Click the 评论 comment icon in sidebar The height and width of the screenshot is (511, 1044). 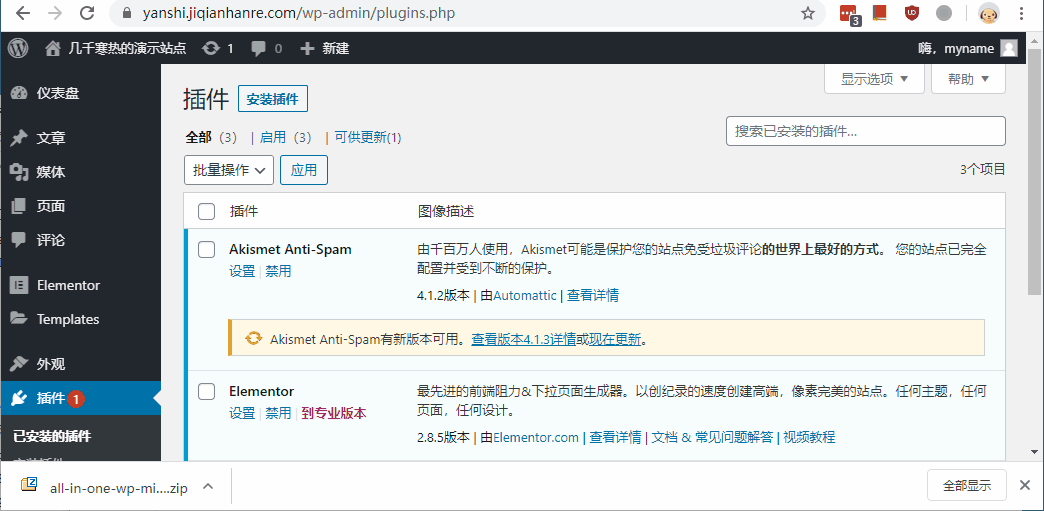[19, 240]
